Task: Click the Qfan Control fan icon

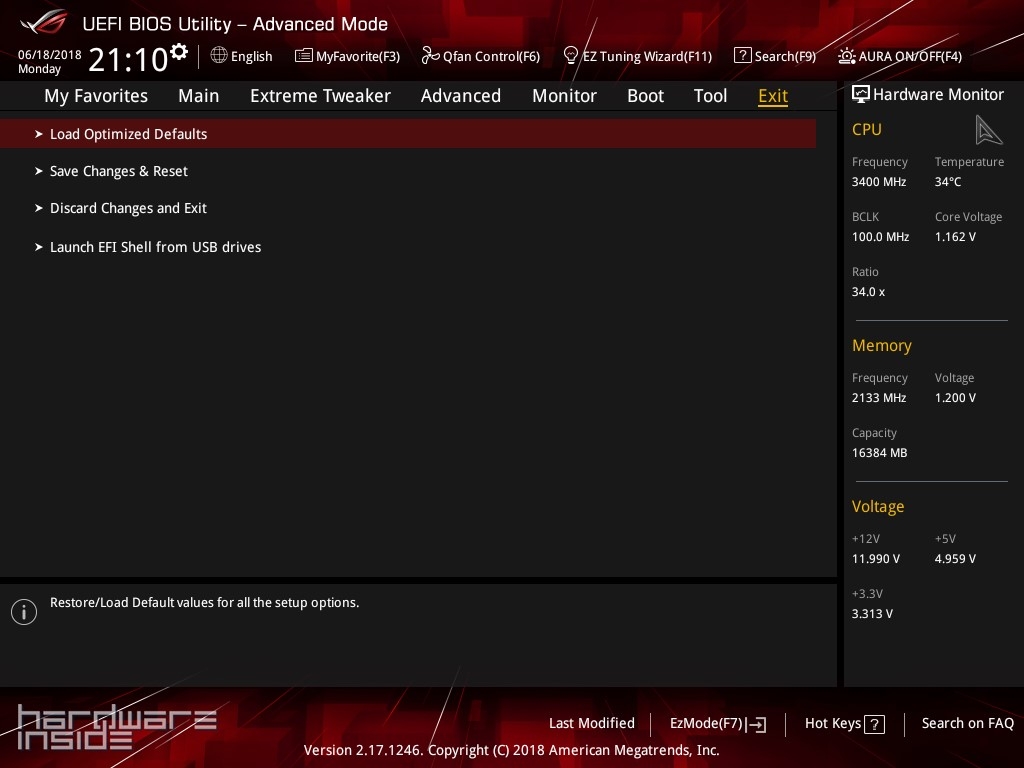Action: pos(430,56)
